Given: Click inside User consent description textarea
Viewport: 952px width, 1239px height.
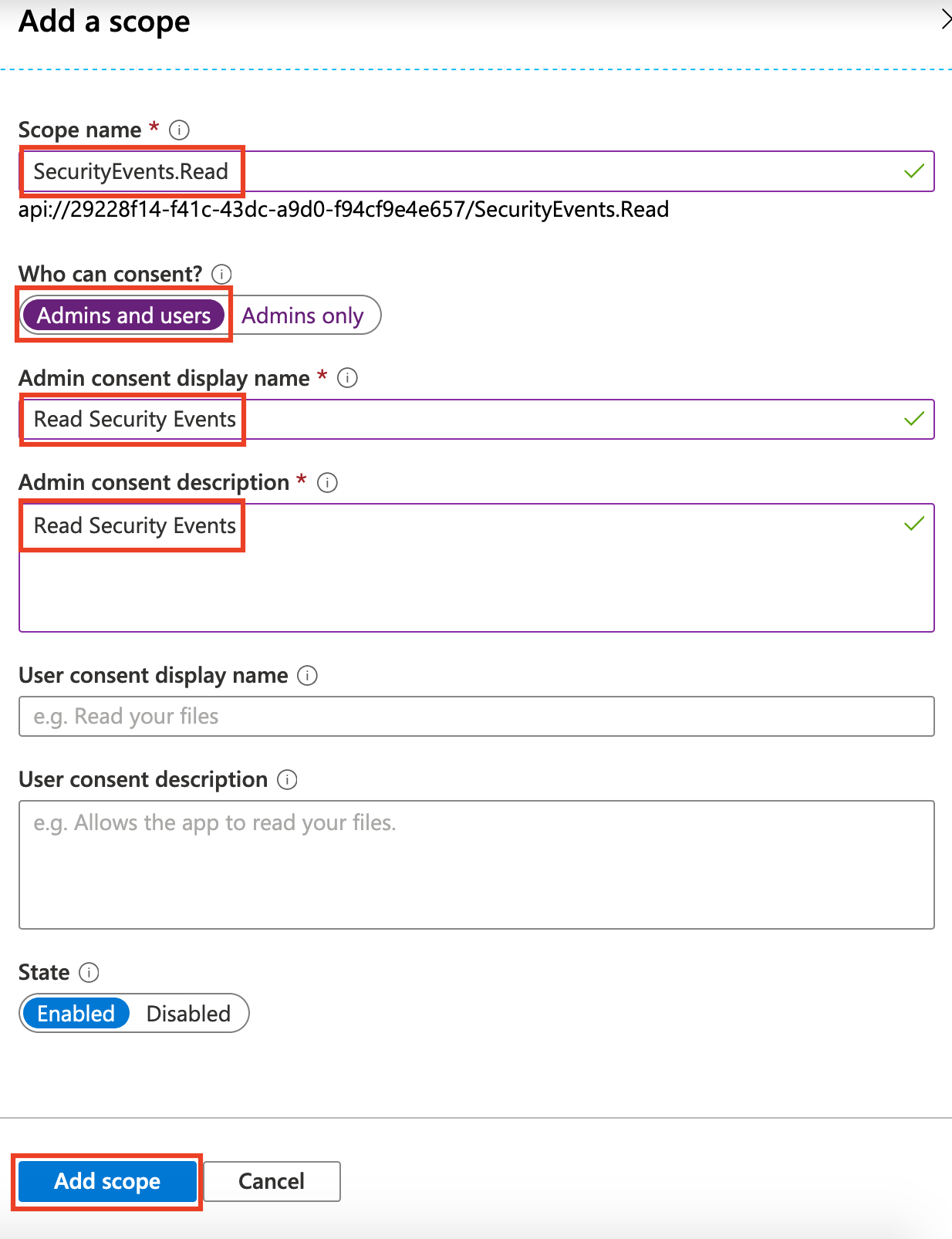Looking at the screenshot, I should tap(476, 865).
